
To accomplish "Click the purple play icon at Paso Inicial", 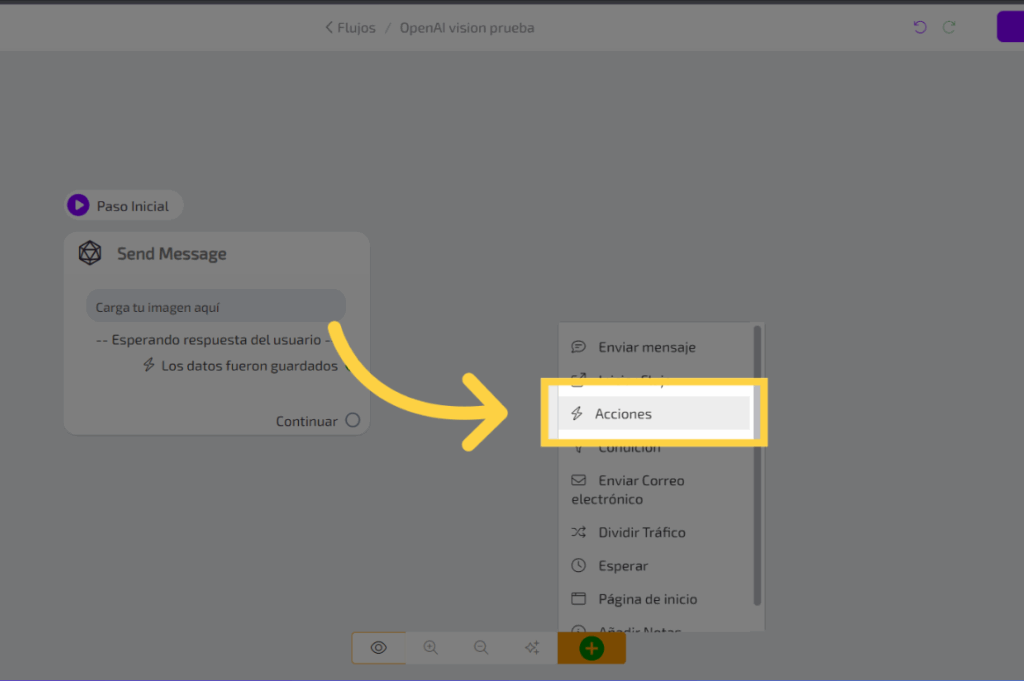I will [78, 206].
